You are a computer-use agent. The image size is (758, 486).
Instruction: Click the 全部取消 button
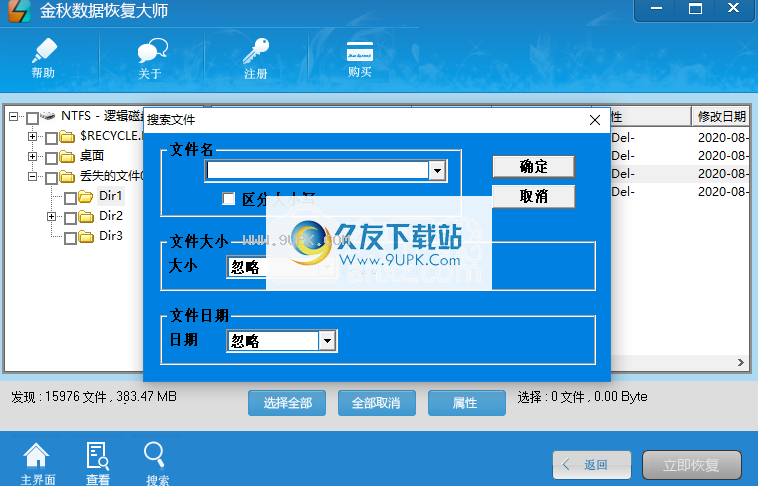pos(377,403)
